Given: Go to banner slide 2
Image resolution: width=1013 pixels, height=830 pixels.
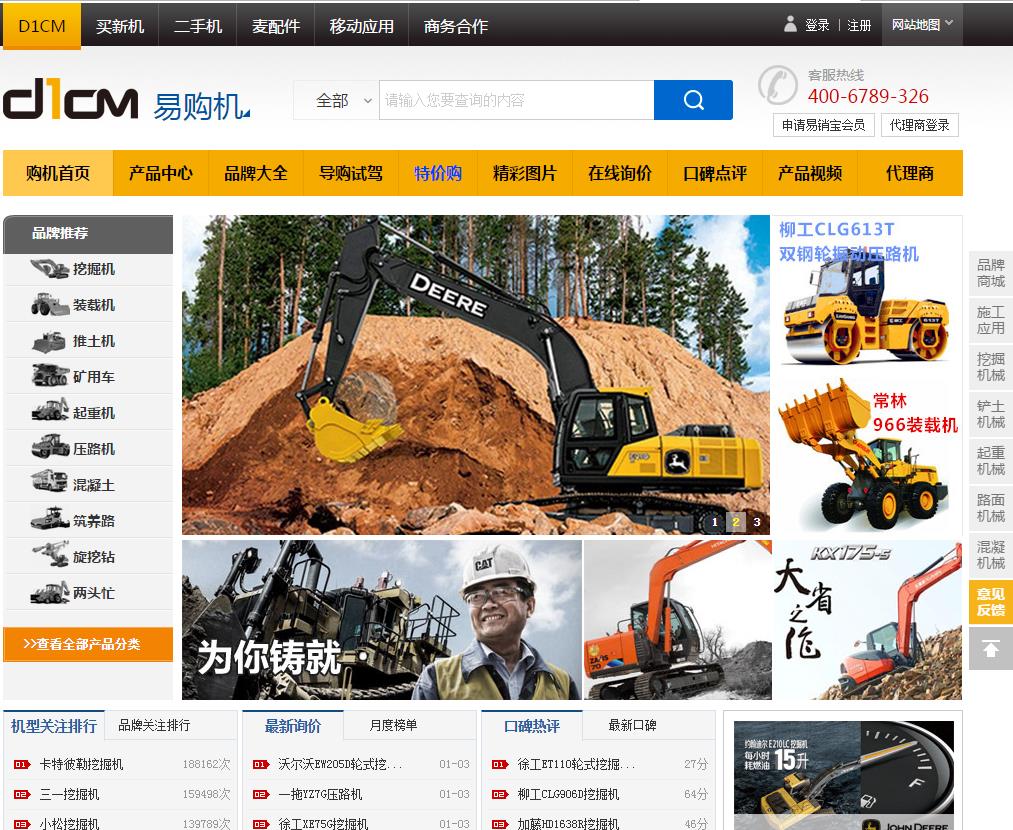Looking at the screenshot, I should (x=735, y=522).
